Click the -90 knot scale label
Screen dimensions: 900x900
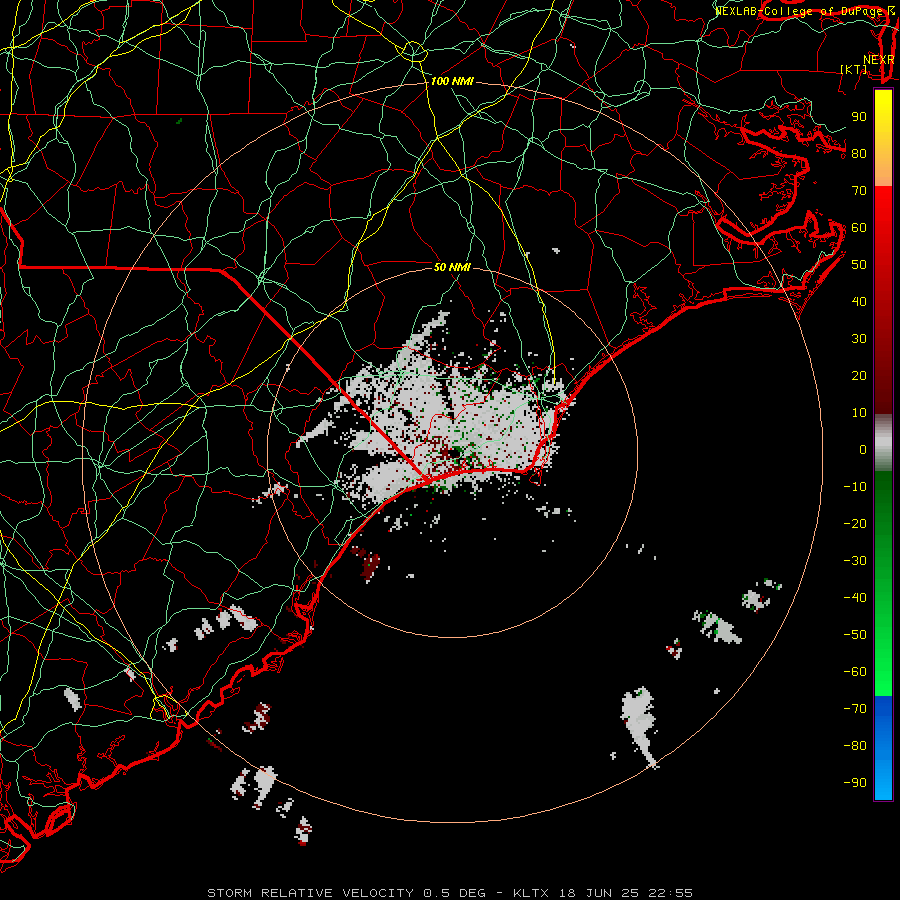[x=855, y=783]
